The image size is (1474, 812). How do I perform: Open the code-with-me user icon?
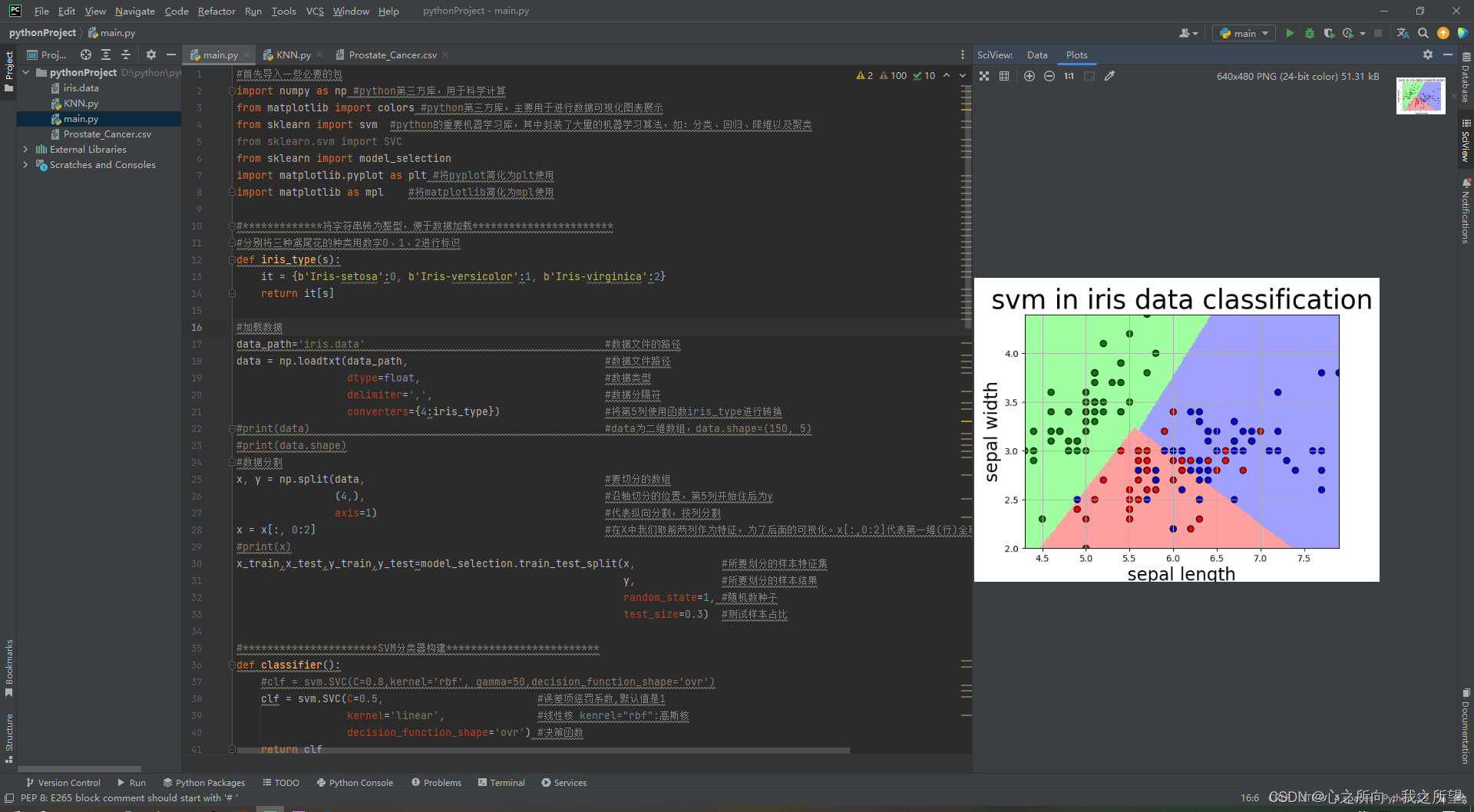coord(1188,33)
